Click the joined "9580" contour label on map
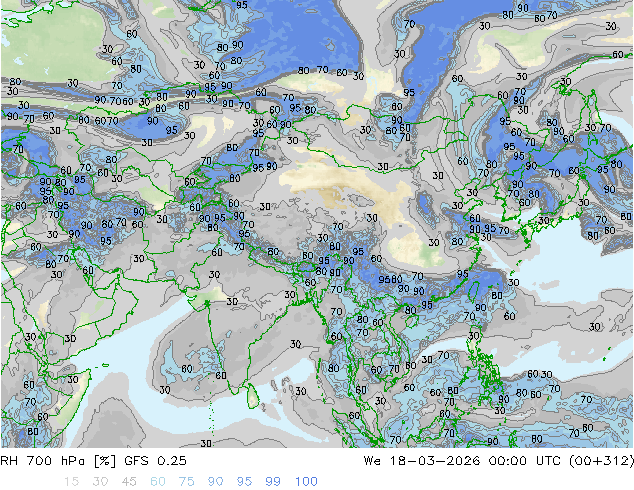 pyautogui.click(x=390, y=279)
